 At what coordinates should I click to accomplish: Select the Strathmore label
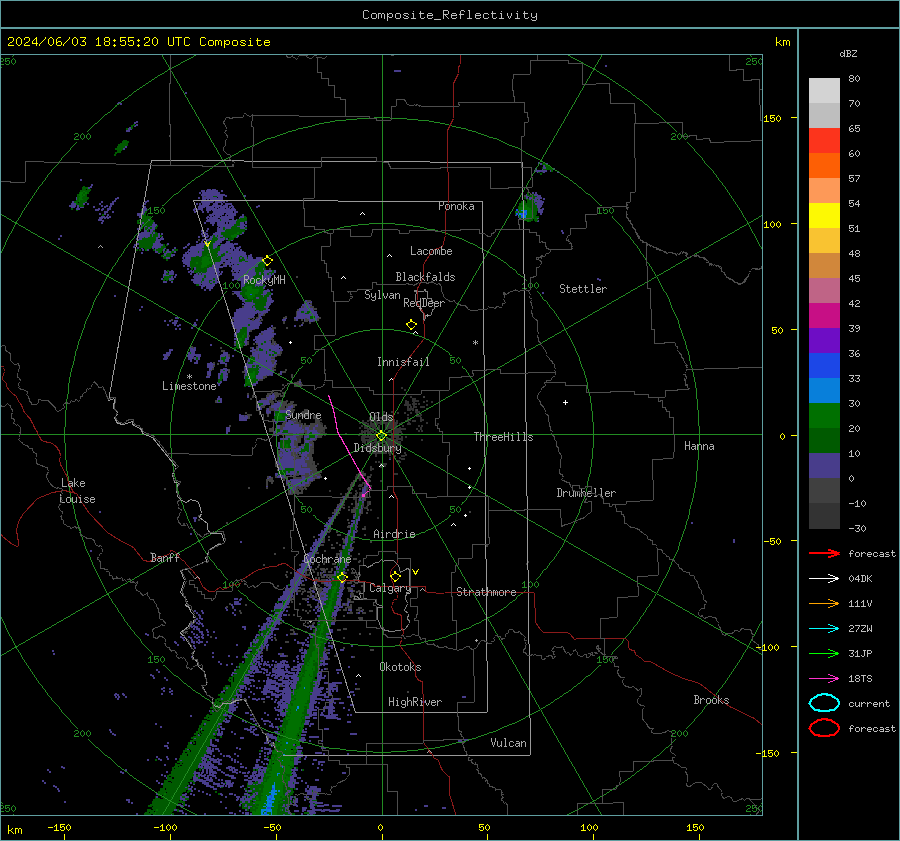(x=486, y=592)
